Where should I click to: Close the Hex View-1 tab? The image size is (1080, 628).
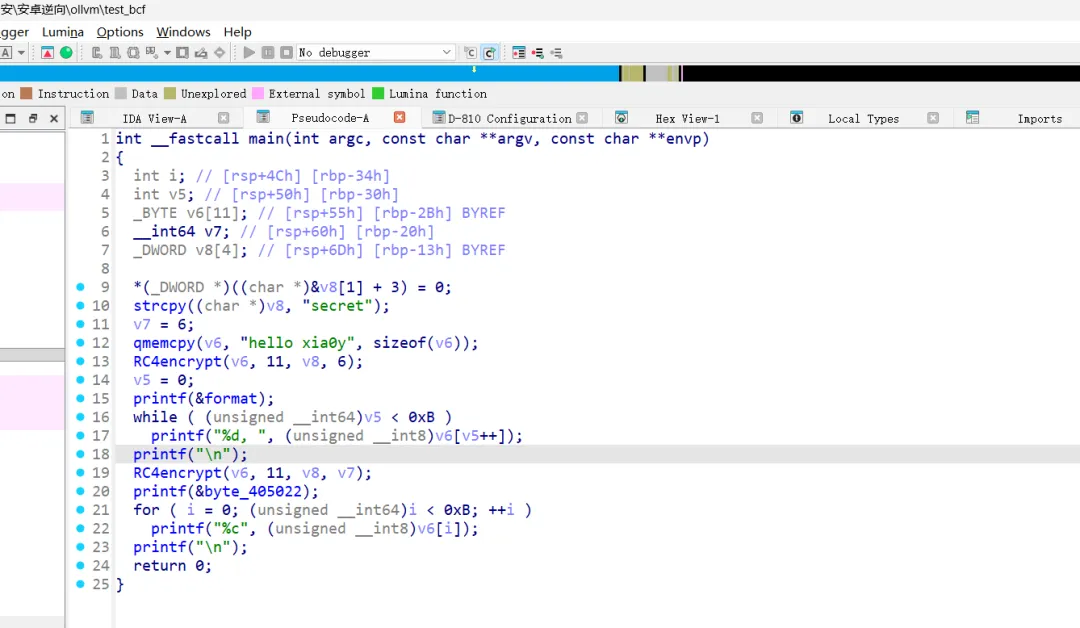757,118
